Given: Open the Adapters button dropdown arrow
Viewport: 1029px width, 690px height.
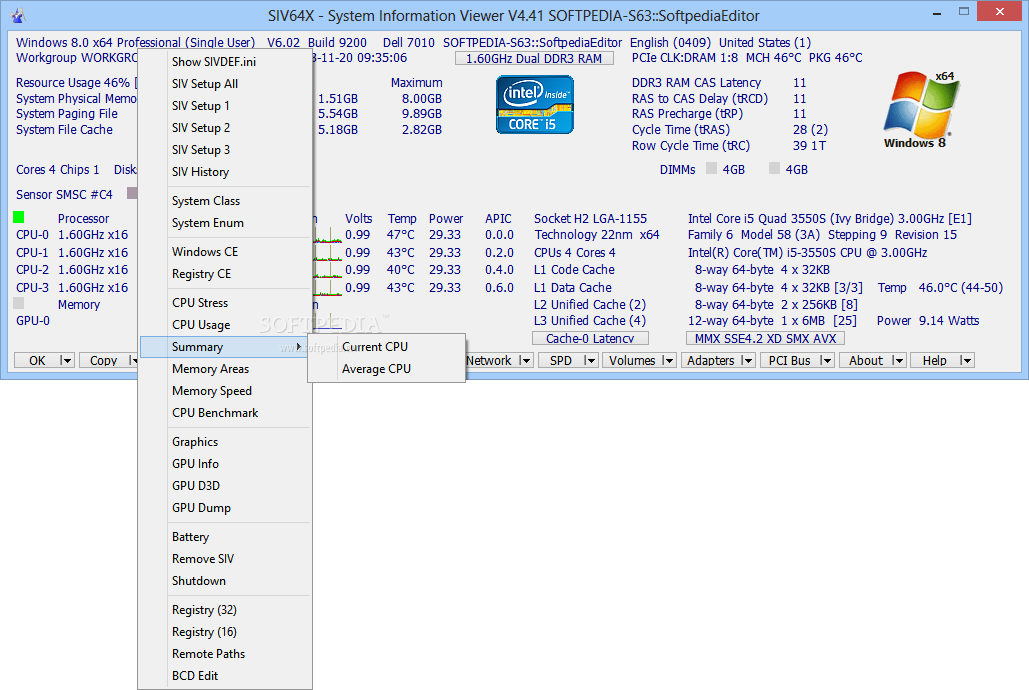Looking at the screenshot, I should (747, 360).
